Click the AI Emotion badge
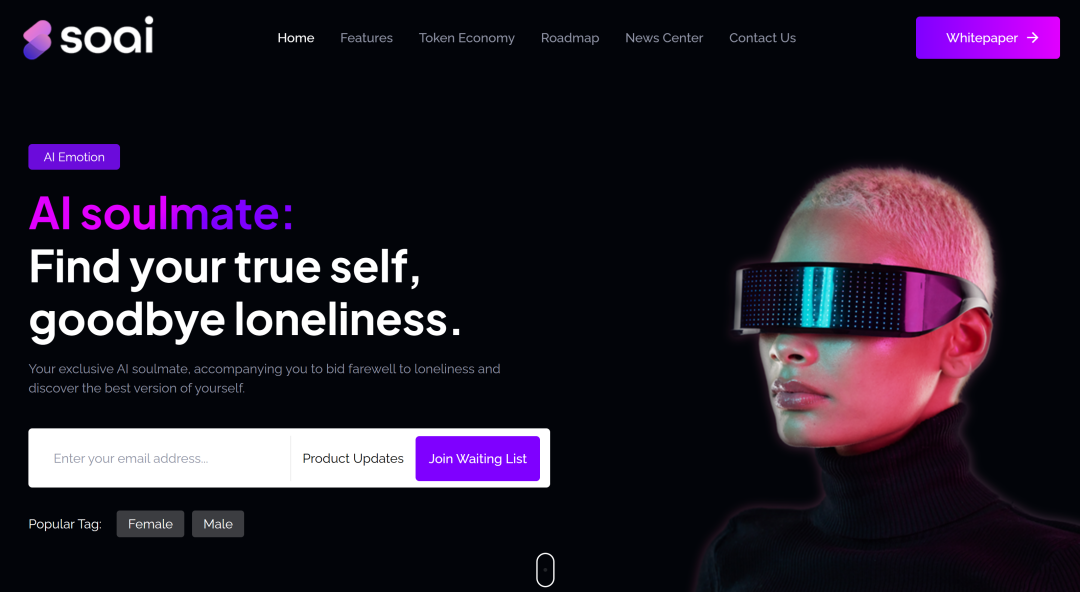Screen dimensions: 1080x592 (x=74, y=157)
